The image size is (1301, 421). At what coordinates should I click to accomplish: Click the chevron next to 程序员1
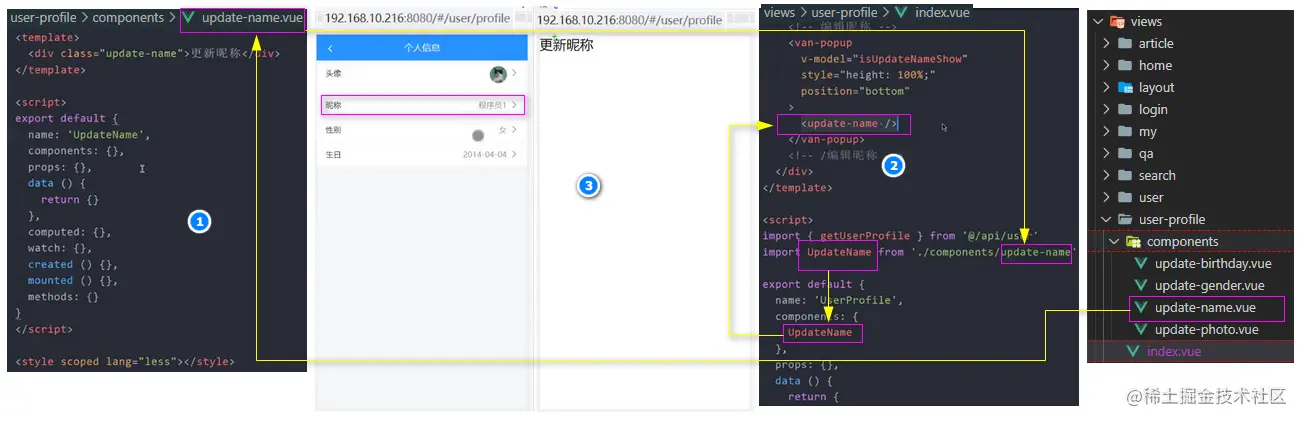click(514, 104)
